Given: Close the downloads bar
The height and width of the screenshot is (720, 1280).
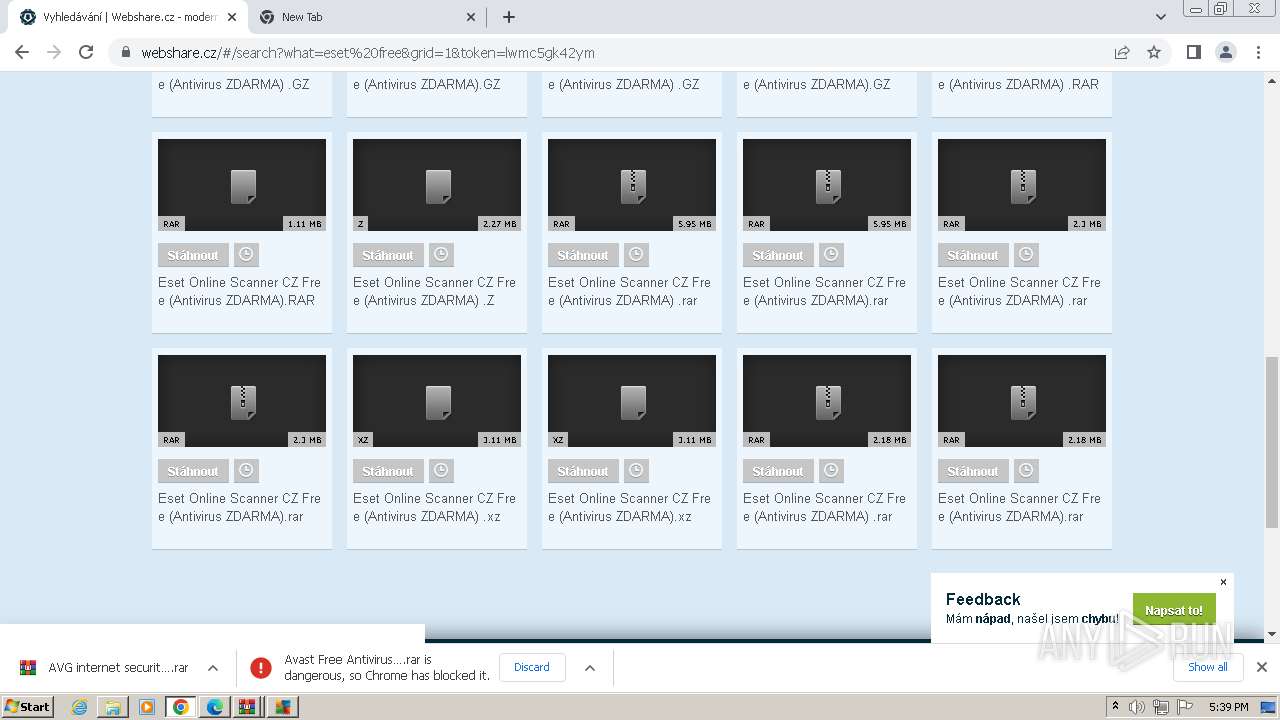Looking at the screenshot, I should click(1262, 667).
